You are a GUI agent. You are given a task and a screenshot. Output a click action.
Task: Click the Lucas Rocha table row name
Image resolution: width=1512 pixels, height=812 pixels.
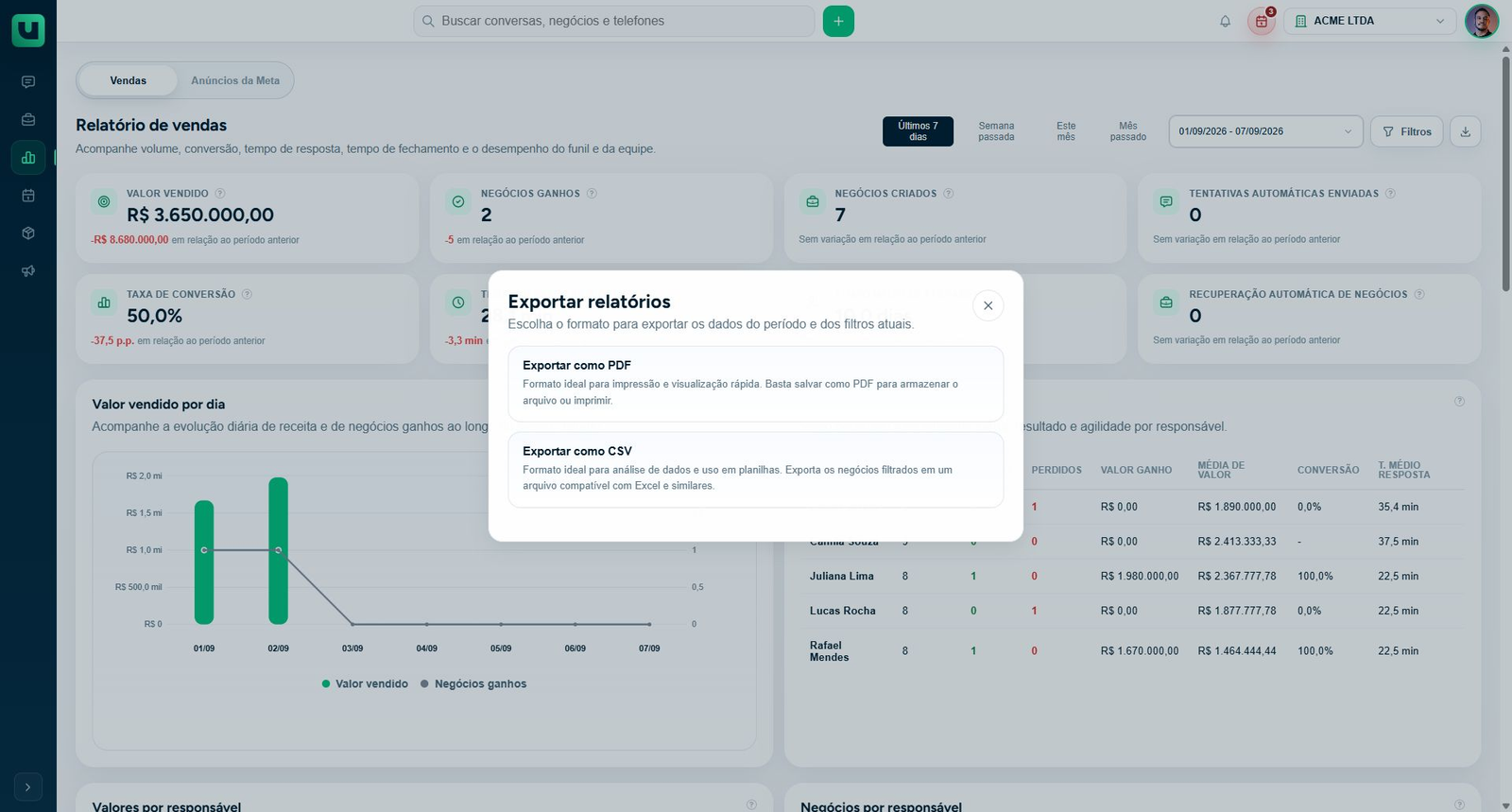[x=843, y=611]
